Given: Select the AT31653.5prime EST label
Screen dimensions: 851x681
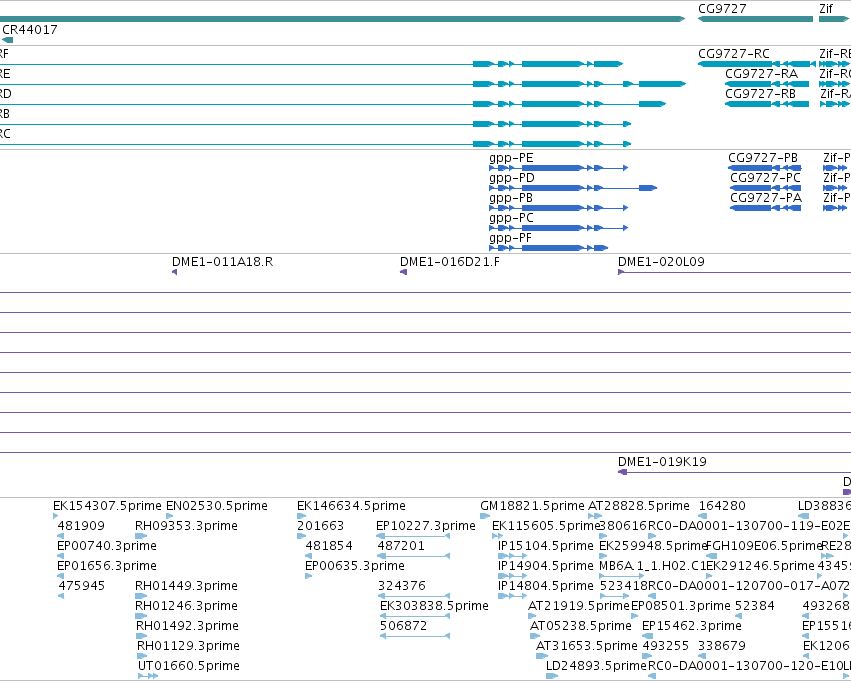Looking at the screenshot, I should 587,647.
